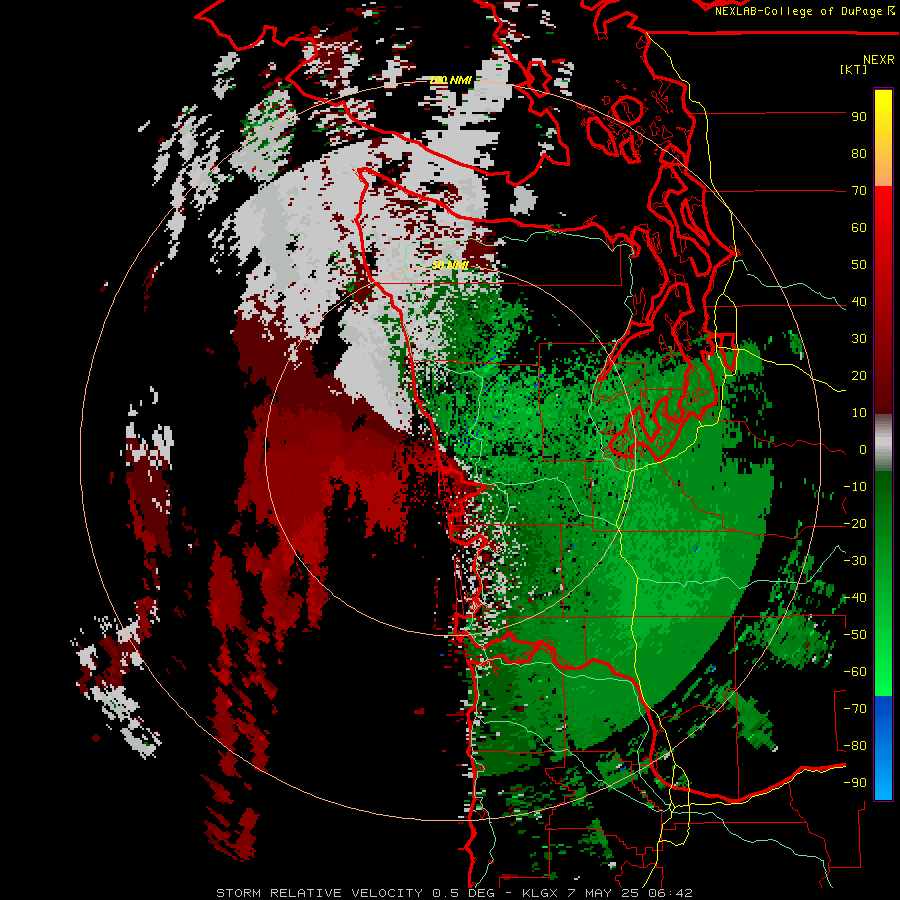900x900 pixels.
Task: Pick the gray zero-velocity band of the color bar
Action: click(x=883, y=443)
